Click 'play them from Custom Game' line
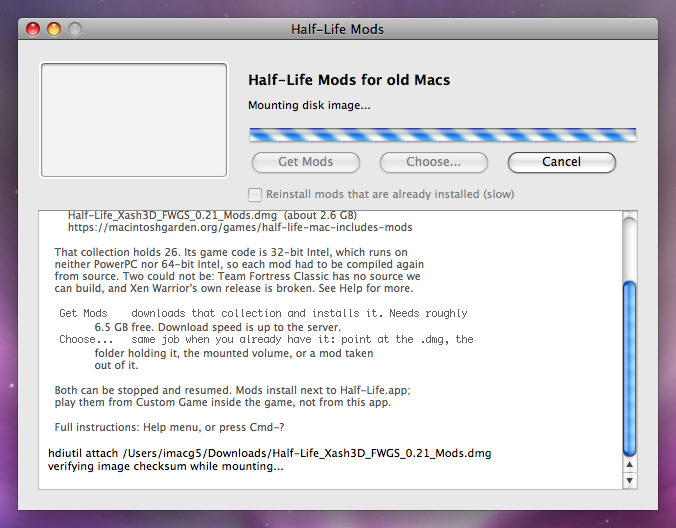 coord(222,402)
